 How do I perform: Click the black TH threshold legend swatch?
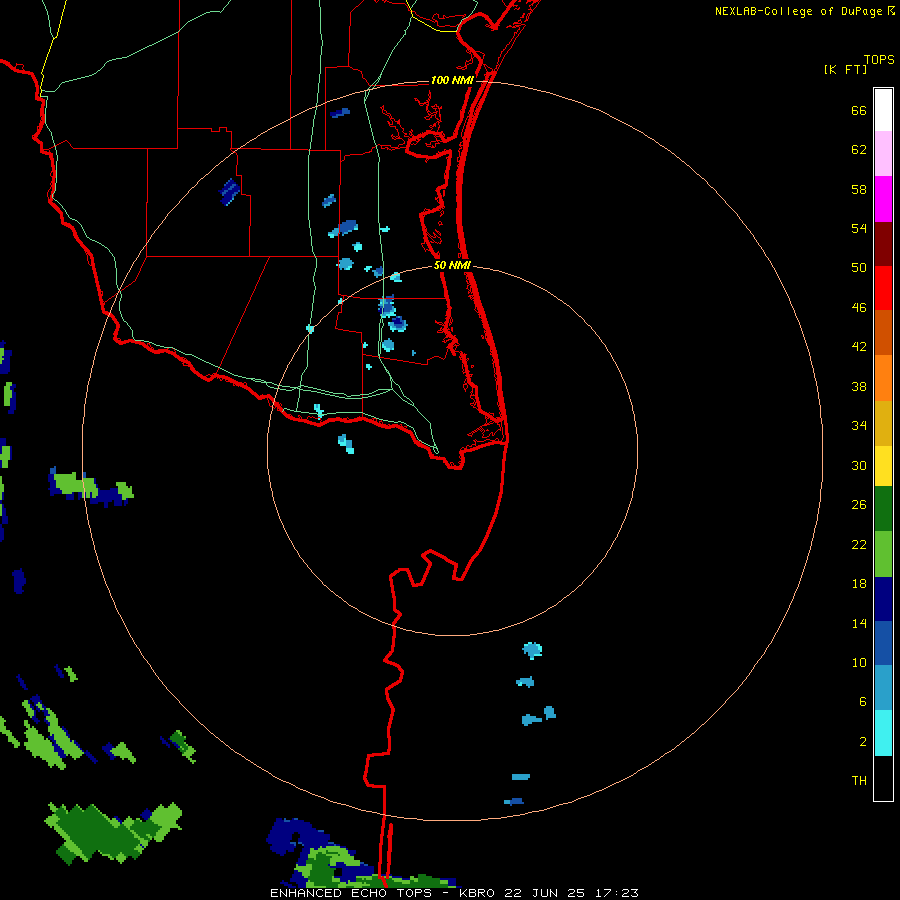[x=883, y=778]
